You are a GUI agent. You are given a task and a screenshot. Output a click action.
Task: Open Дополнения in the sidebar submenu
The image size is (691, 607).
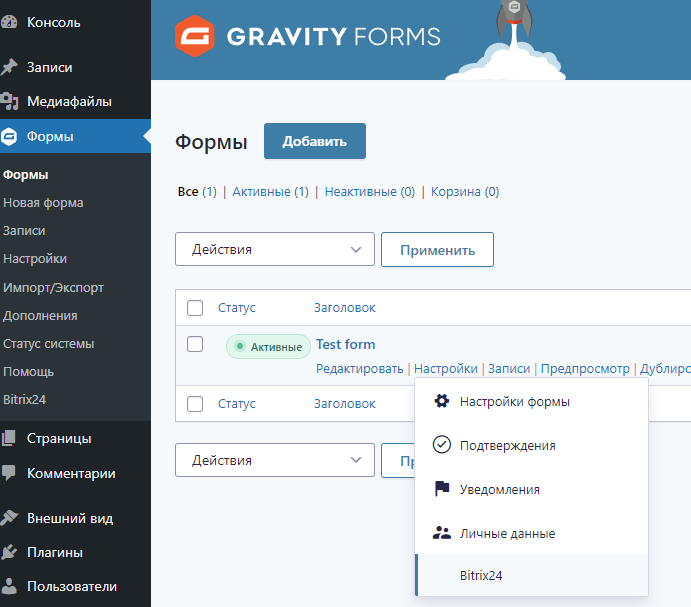pos(40,316)
